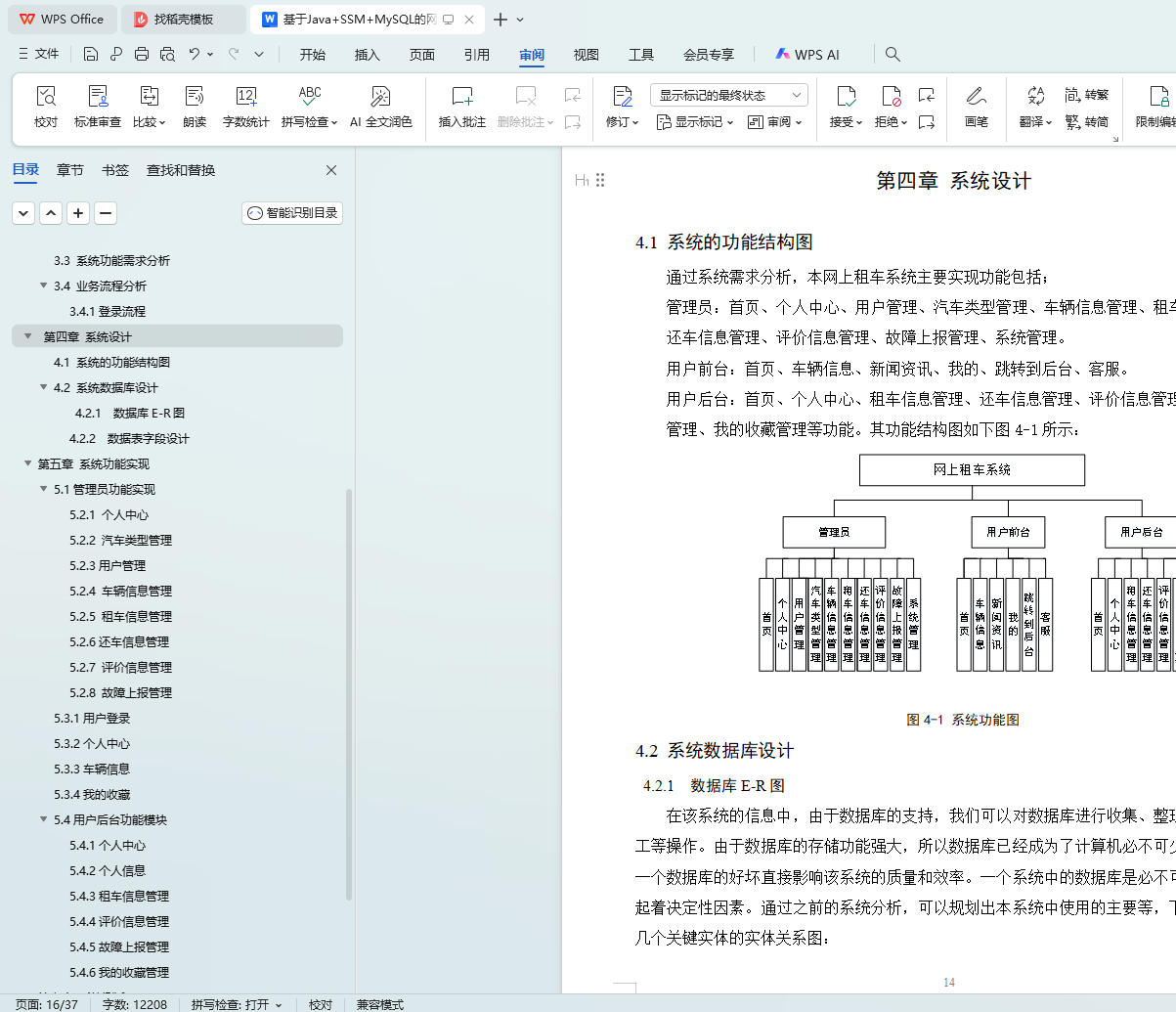This screenshot has width=1176, height=1012.
Task: Collapse the 5.1 管理员功能实现 node
Action: (x=44, y=489)
